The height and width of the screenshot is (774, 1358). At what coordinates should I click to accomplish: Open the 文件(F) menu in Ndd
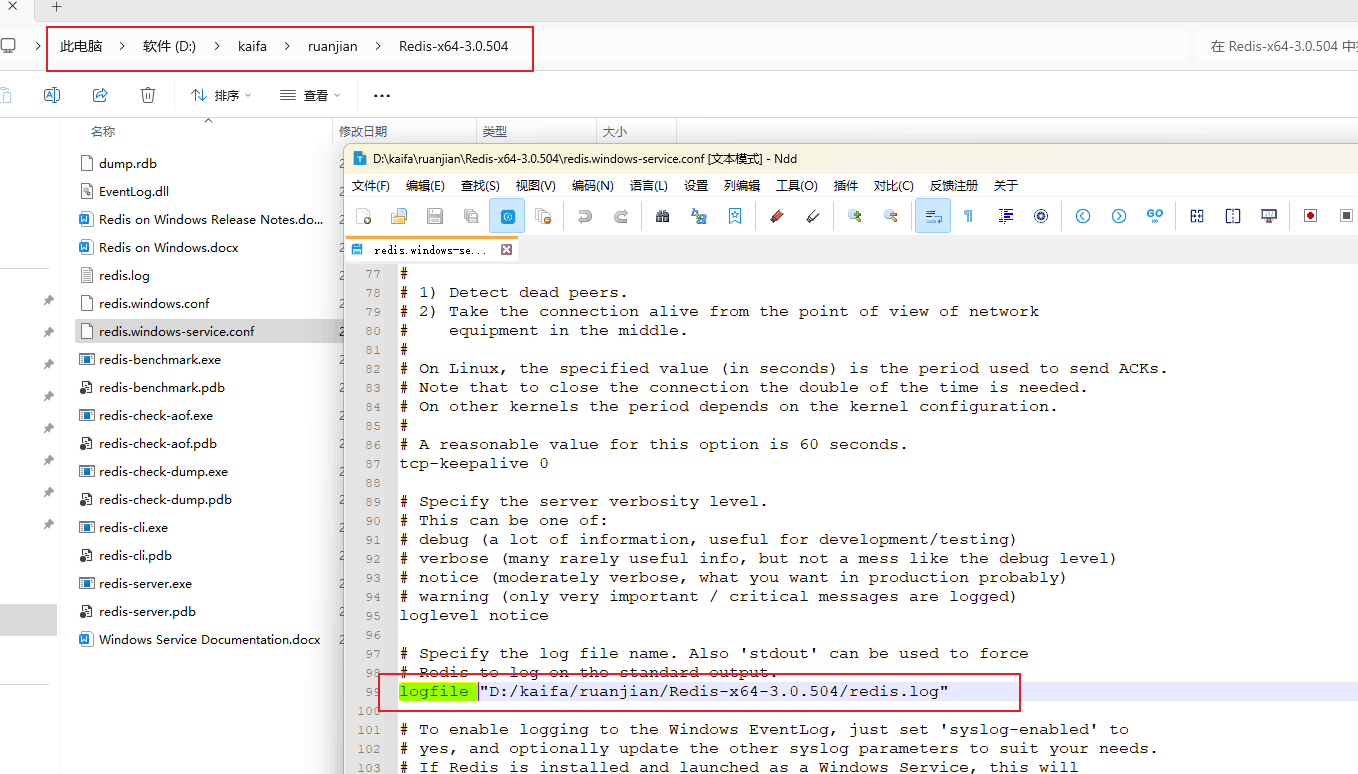point(370,185)
